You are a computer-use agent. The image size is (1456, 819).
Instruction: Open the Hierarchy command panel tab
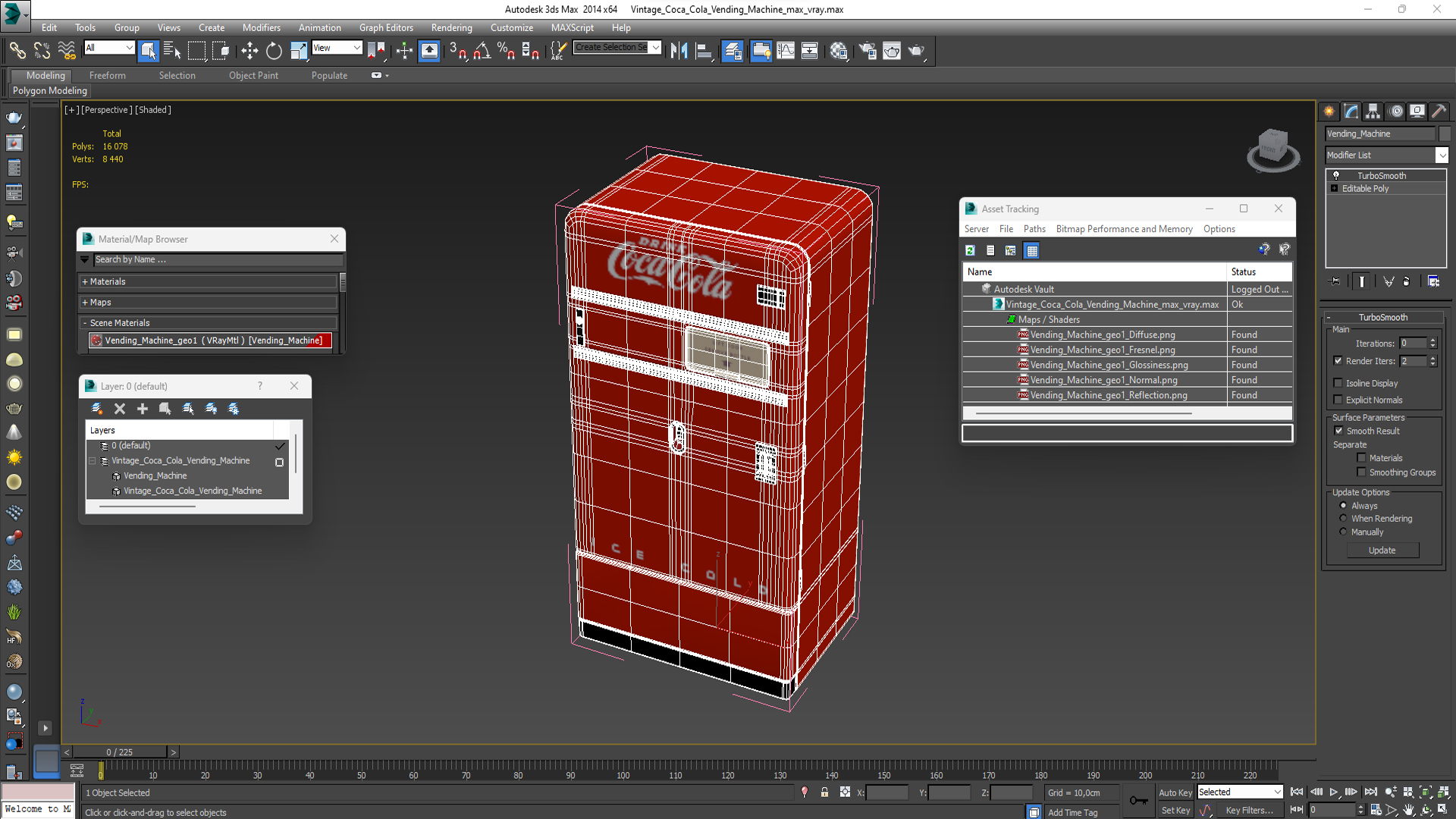pos(1373,111)
